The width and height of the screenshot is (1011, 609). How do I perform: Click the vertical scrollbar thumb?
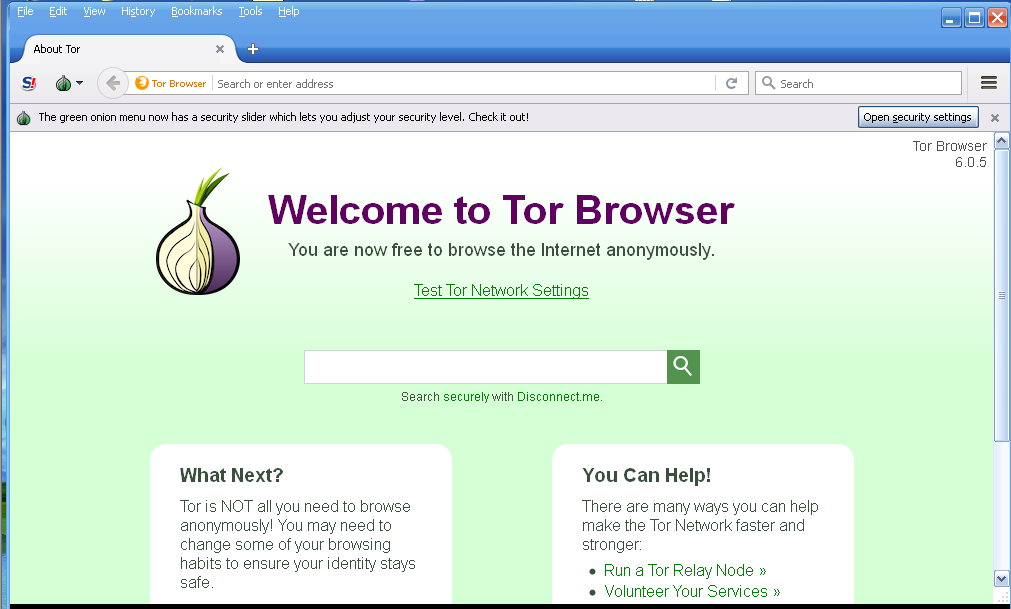1001,295
